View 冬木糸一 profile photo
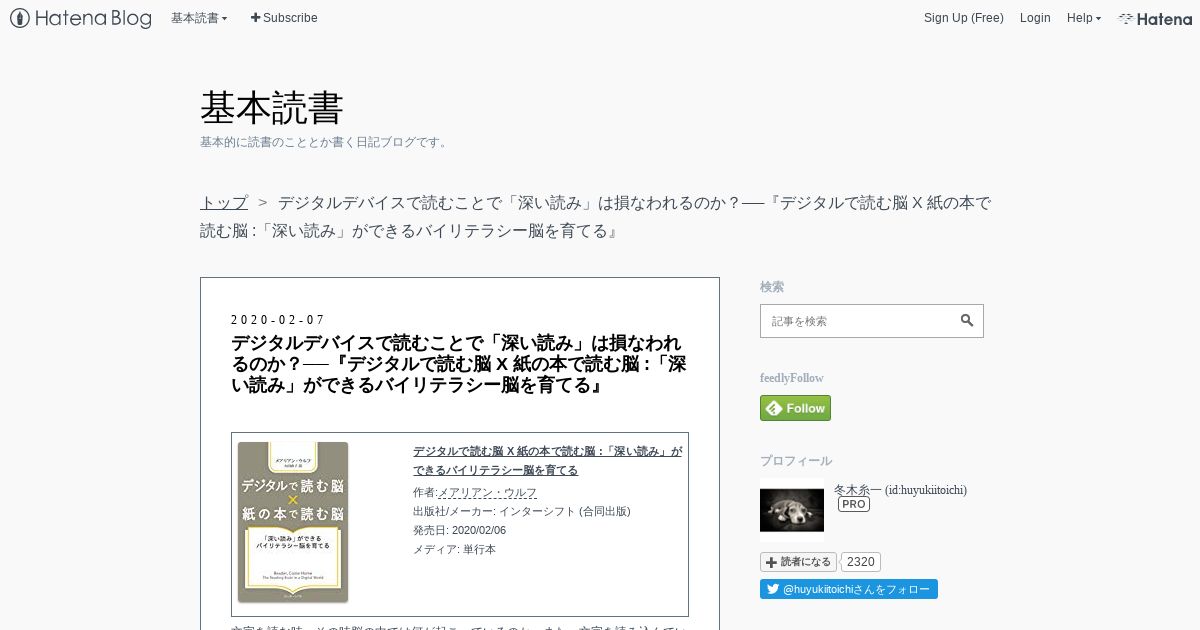The height and width of the screenshot is (630, 1200). [792, 510]
